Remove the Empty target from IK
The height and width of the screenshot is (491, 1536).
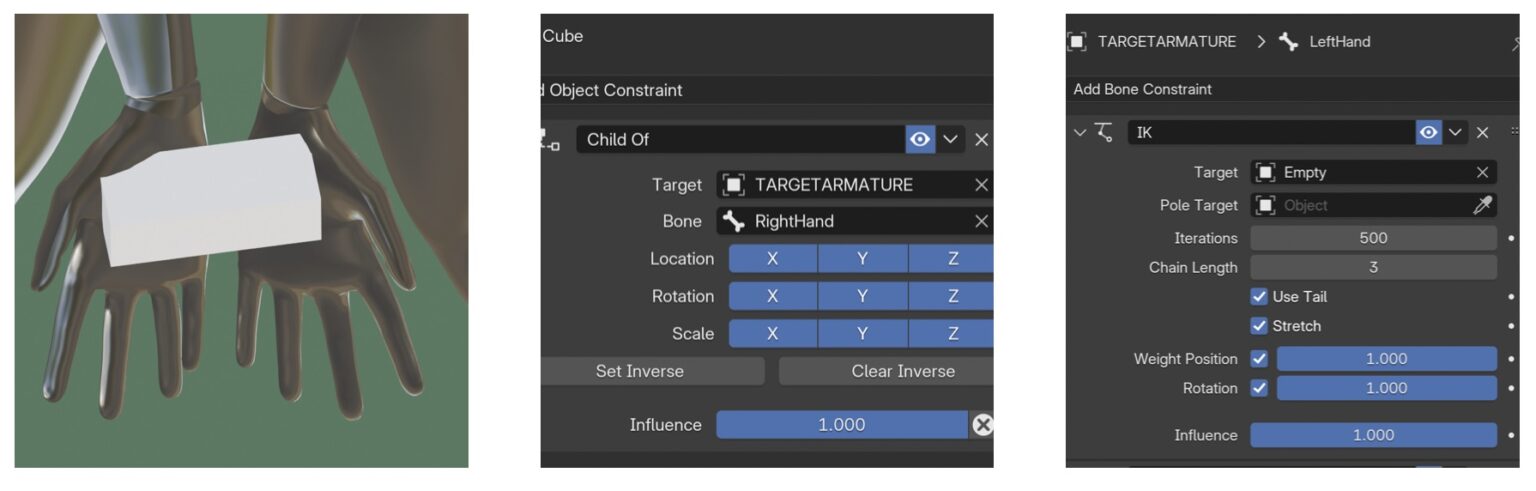(x=1482, y=172)
